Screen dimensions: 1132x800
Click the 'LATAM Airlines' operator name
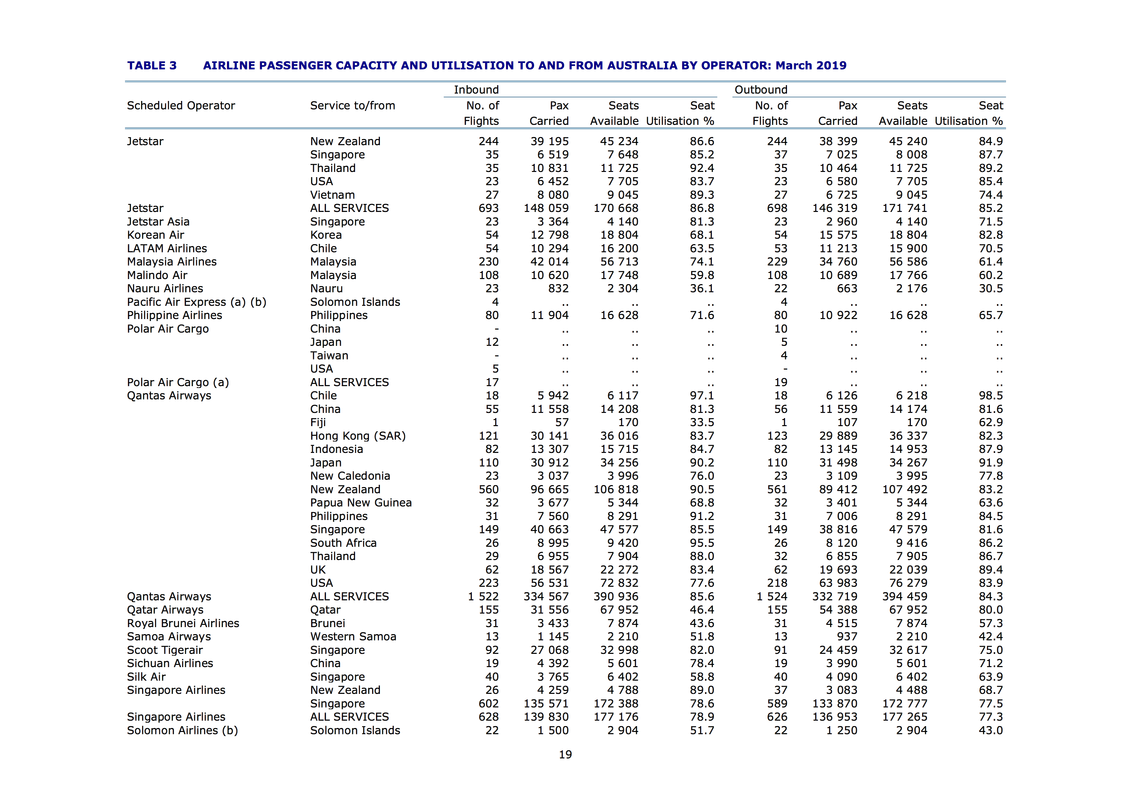[167, 248]
